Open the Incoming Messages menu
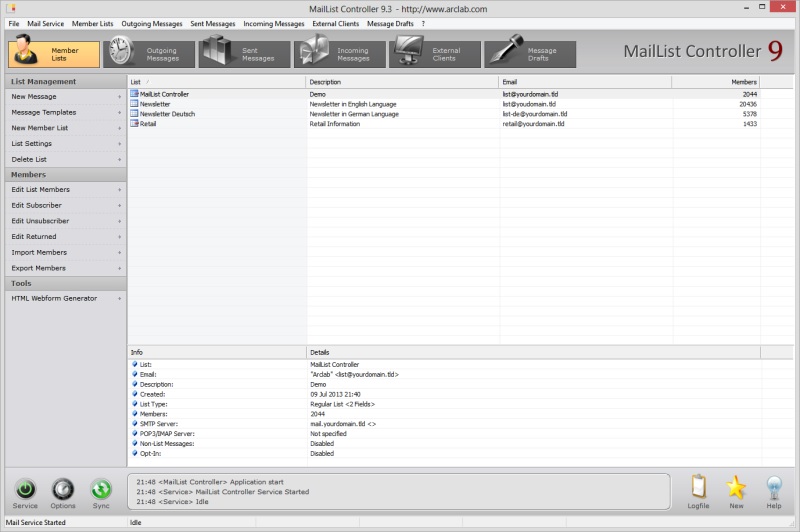 coord(273,23)
